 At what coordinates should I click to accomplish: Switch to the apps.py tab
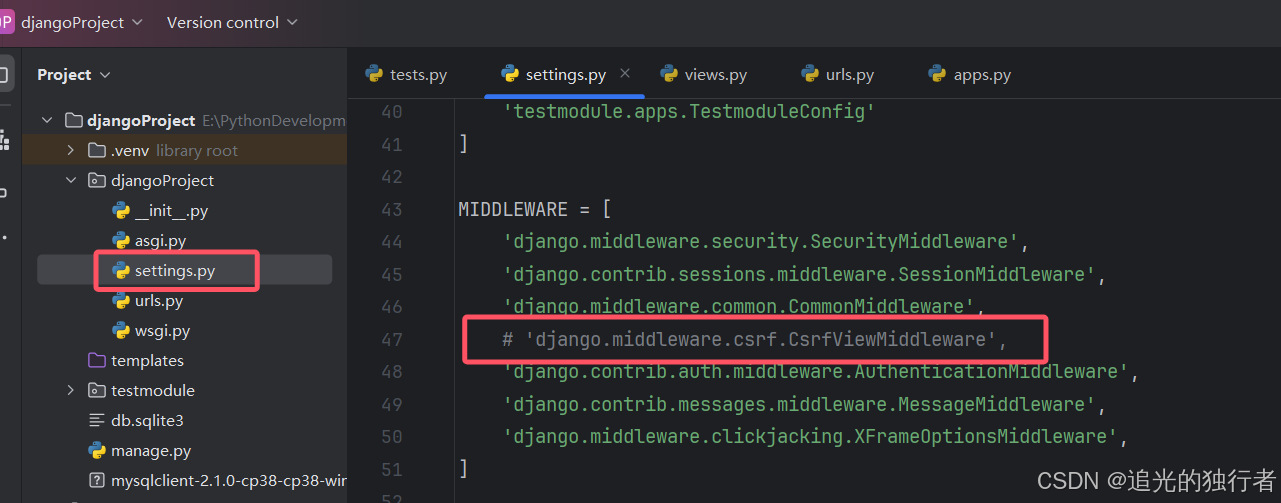tap(969, 75)
